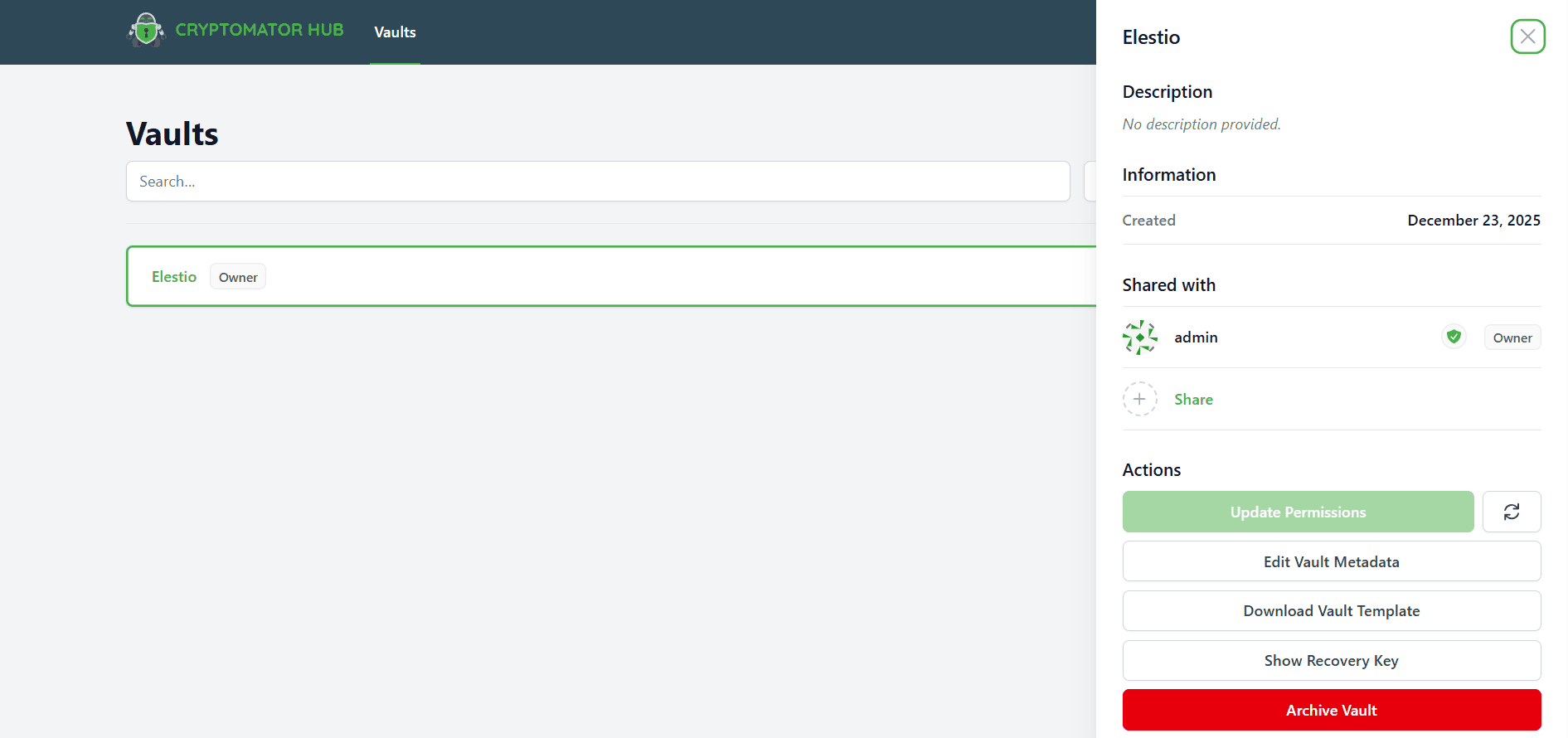
Task: Click the Shared with heading
Action: (1168, 285)
